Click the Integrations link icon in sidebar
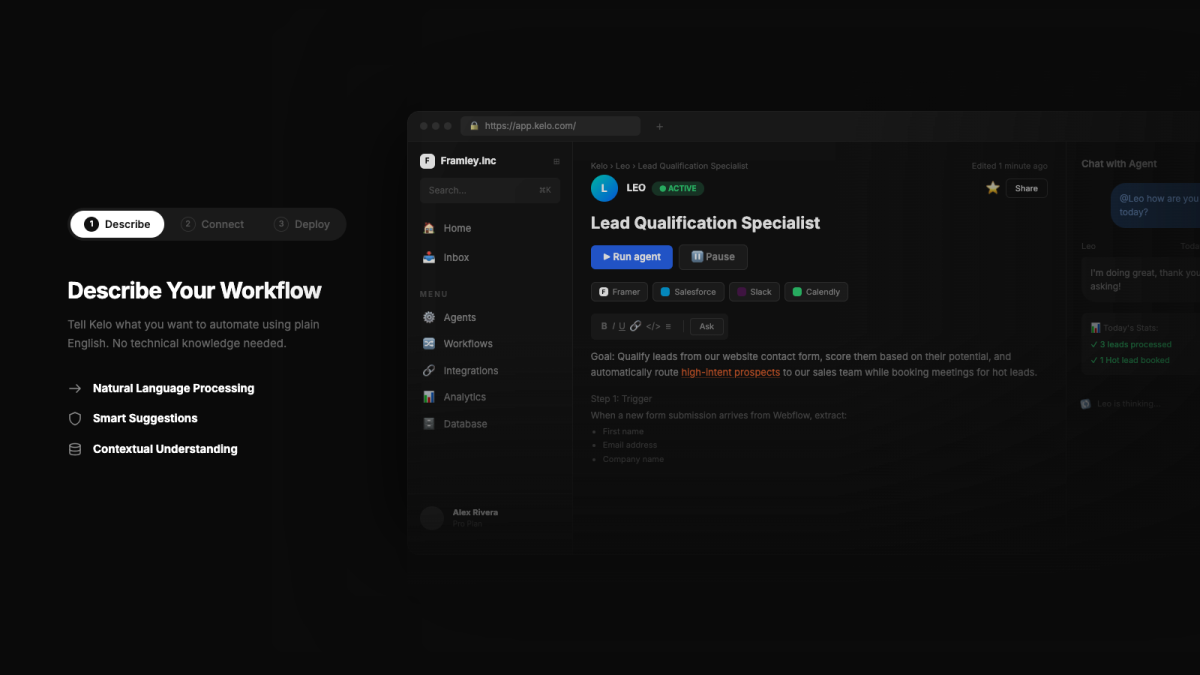This screenshot has height=675, width=1200. (x=429, y=371)
